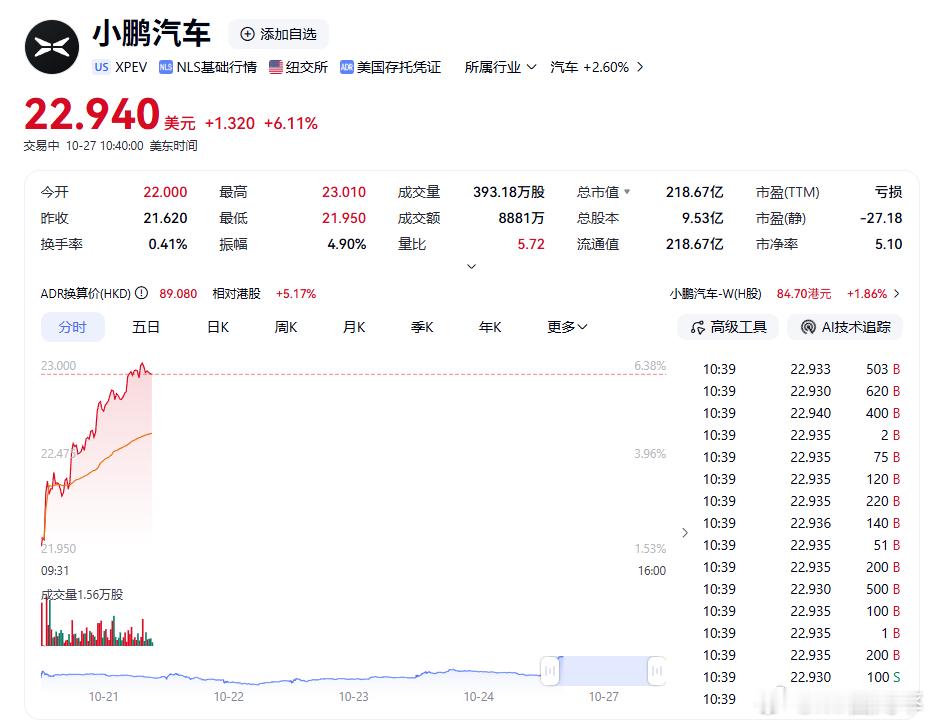
Task: Click the XPEV company logo icon
Action: point(50,46)
